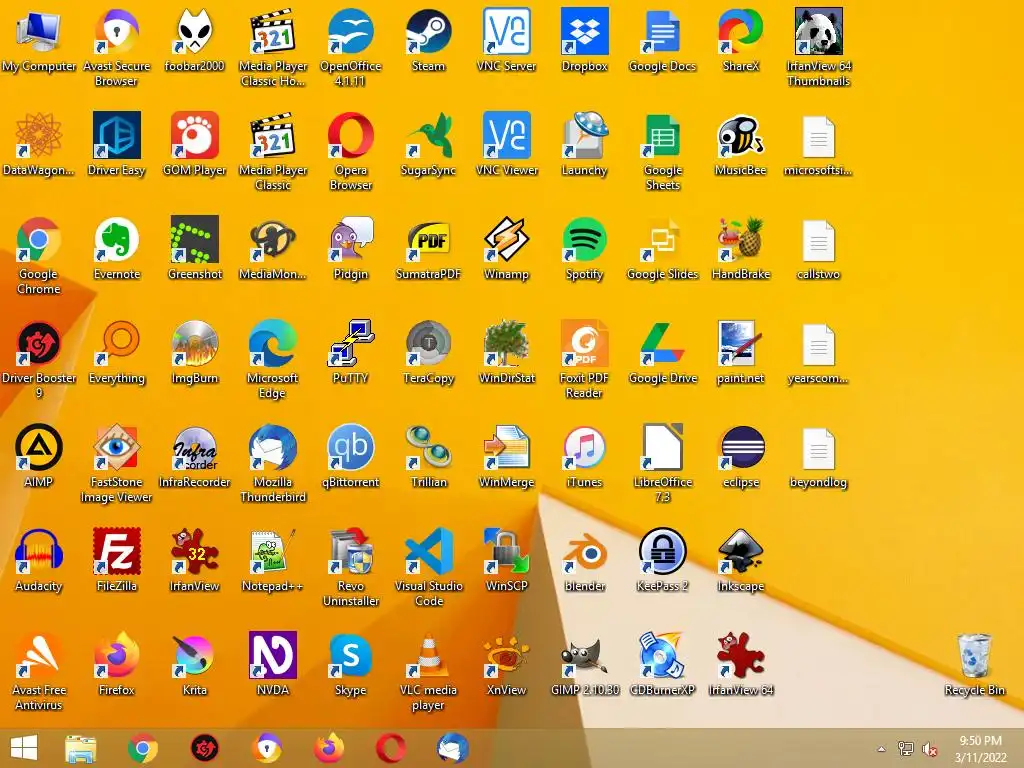The height and width of the screenshot is (768, 1024).
Task: Click the Foxit PDF Reader icon
Action: [584, 344]
